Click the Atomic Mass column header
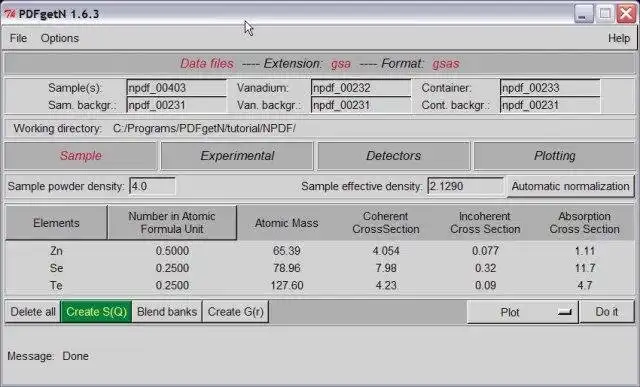 point(287,223)
